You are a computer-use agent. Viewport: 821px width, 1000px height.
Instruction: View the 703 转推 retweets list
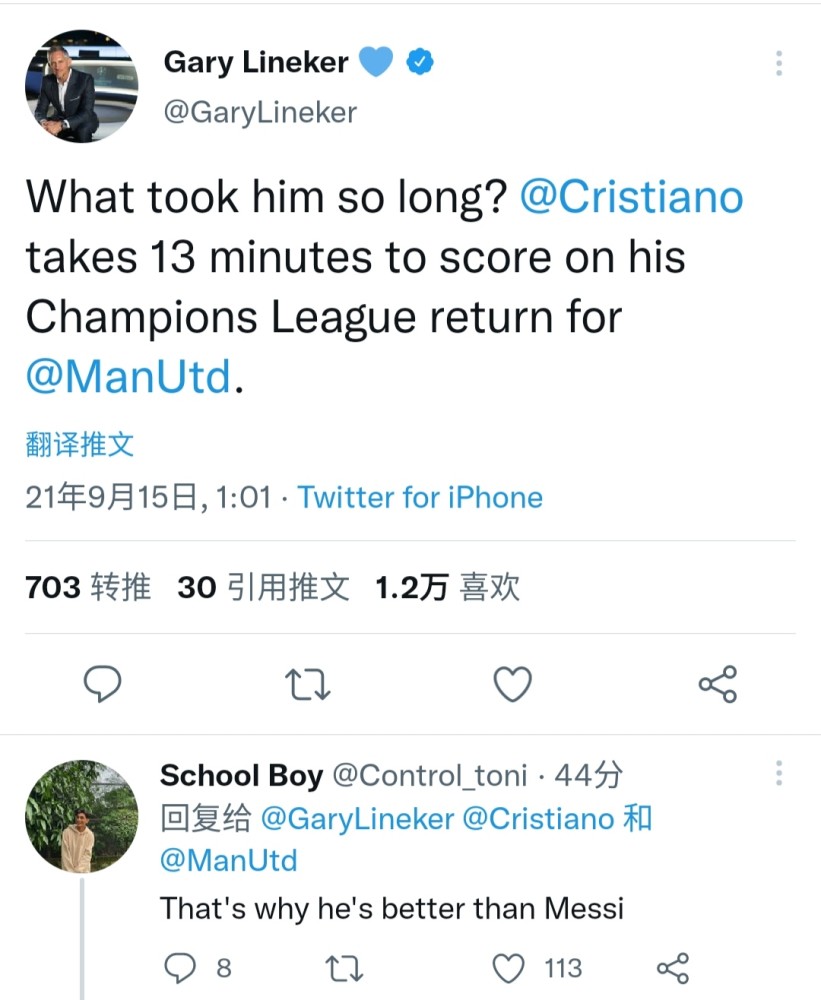[88, 587]
